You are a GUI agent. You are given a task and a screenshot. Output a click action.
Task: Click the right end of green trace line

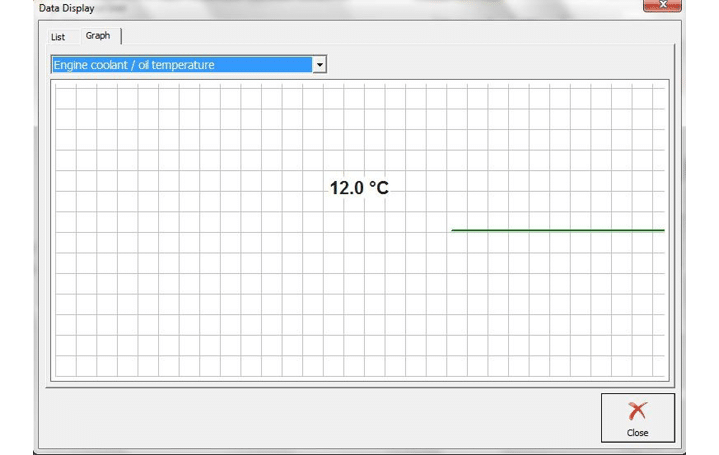tap(662, 230)
